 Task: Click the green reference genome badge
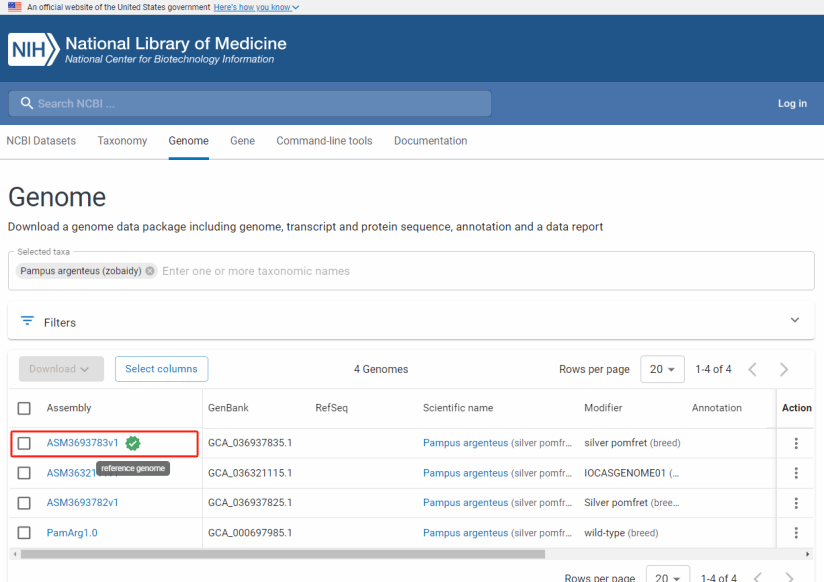point(133,443)
